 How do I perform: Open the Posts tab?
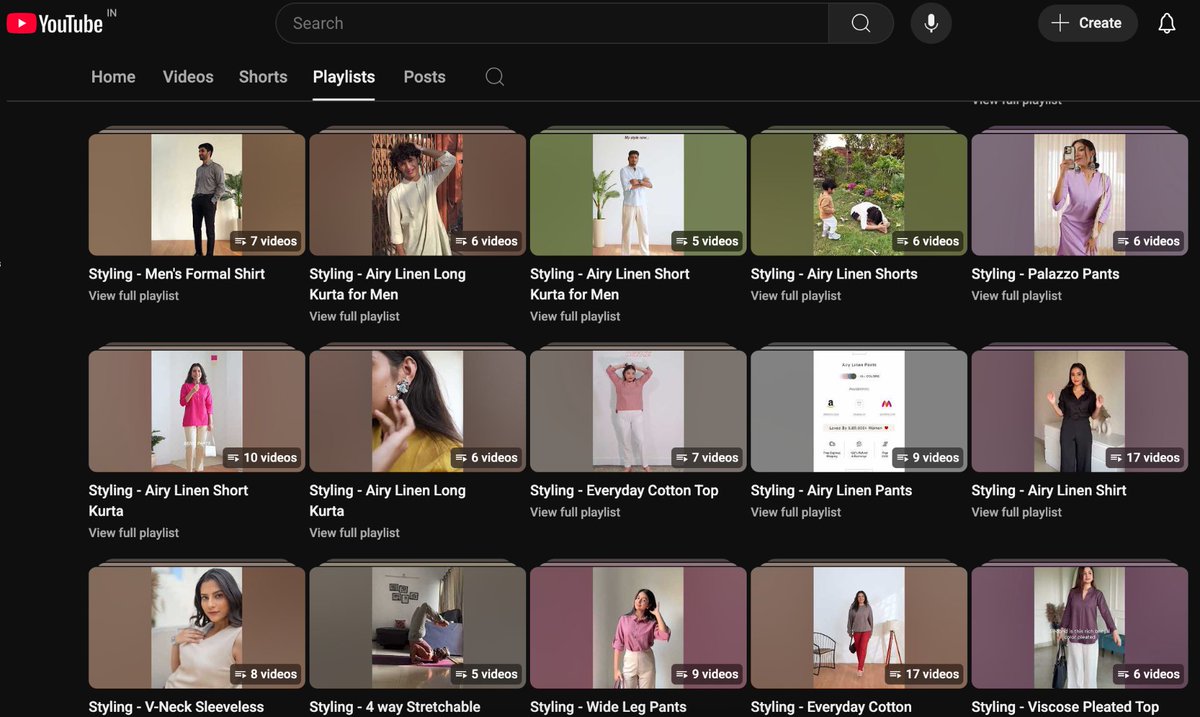pos(424,77)
